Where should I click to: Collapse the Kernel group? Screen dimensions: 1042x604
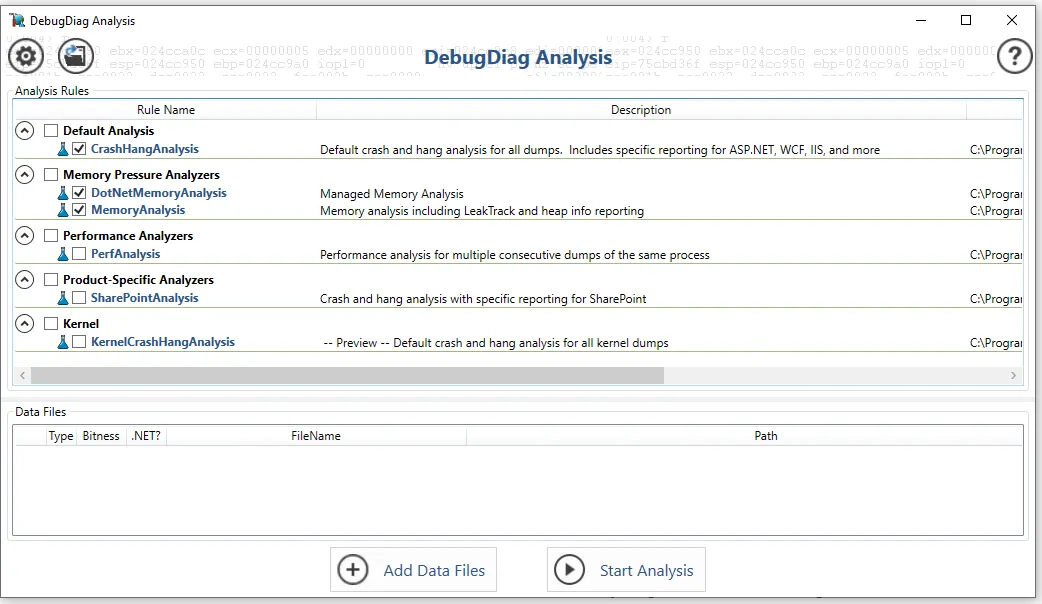(x=25, y=324)
